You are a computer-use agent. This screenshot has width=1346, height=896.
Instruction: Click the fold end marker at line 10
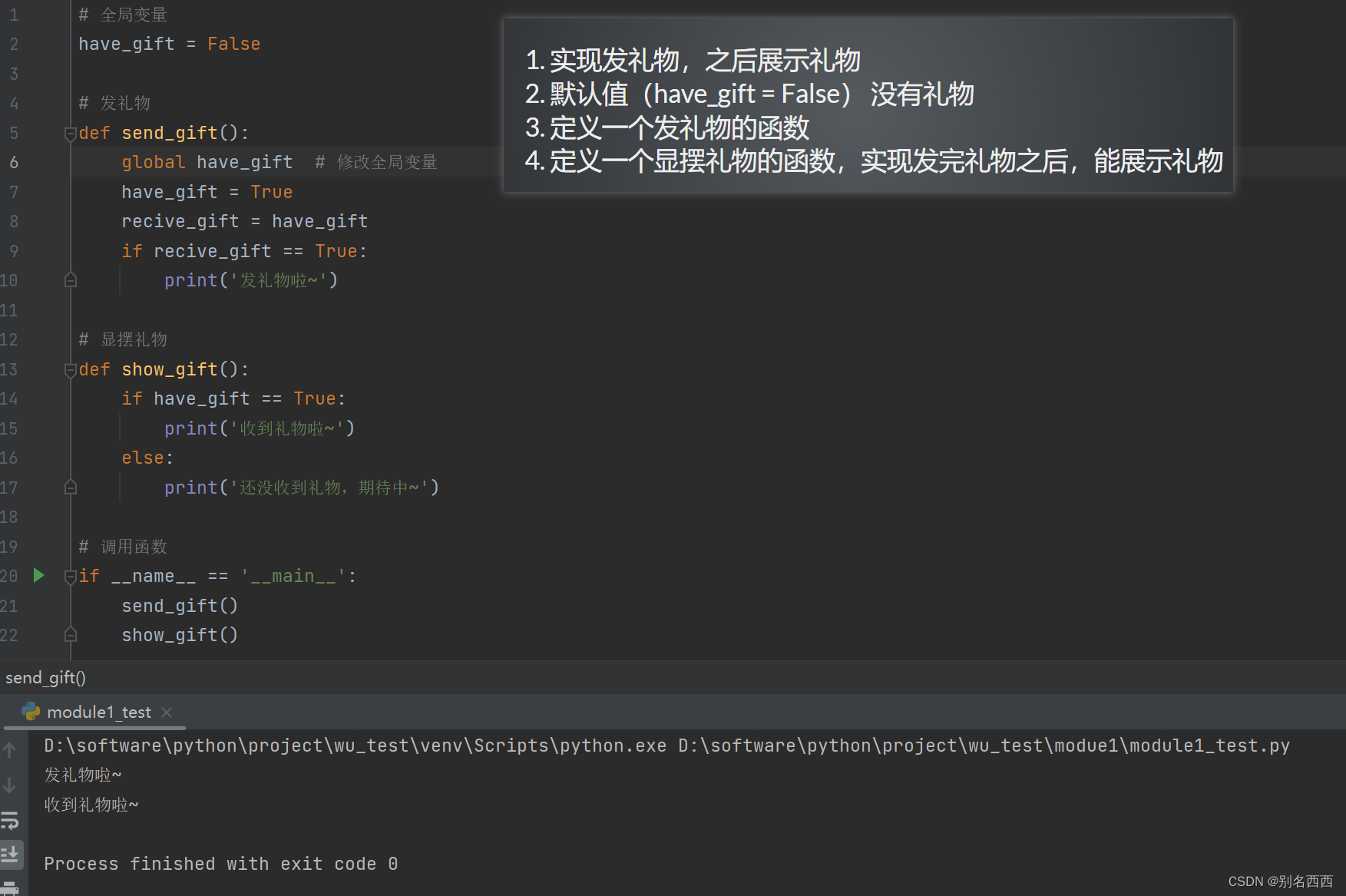point(71,279)
